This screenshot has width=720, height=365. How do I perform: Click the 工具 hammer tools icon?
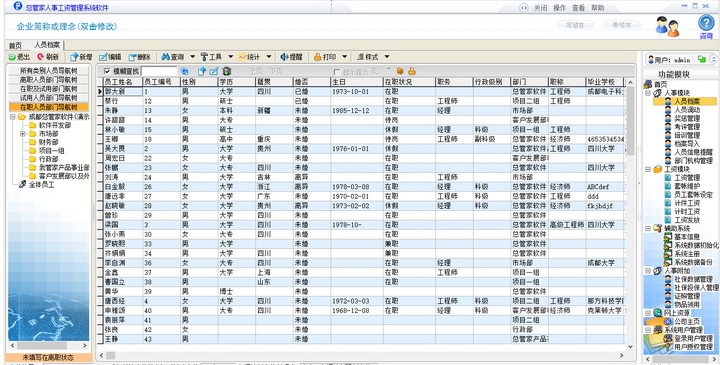pyautogui.click(x=204, y=57)
